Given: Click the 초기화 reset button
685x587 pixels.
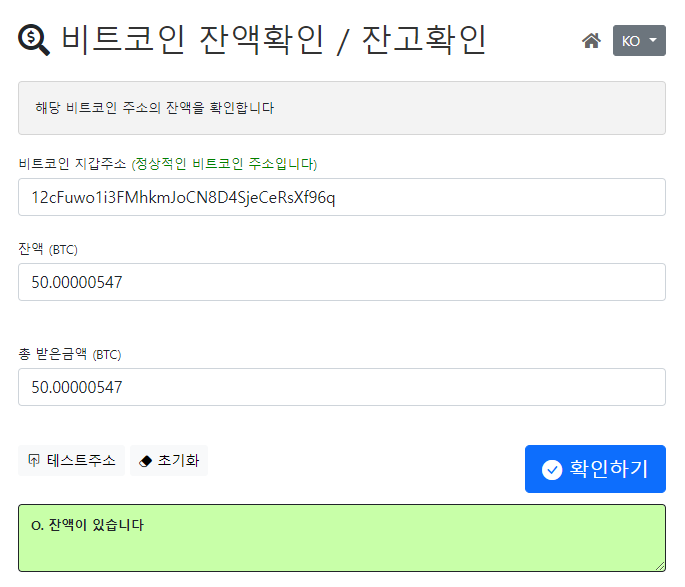Looking at the screenshot, I should click(169, 460).
